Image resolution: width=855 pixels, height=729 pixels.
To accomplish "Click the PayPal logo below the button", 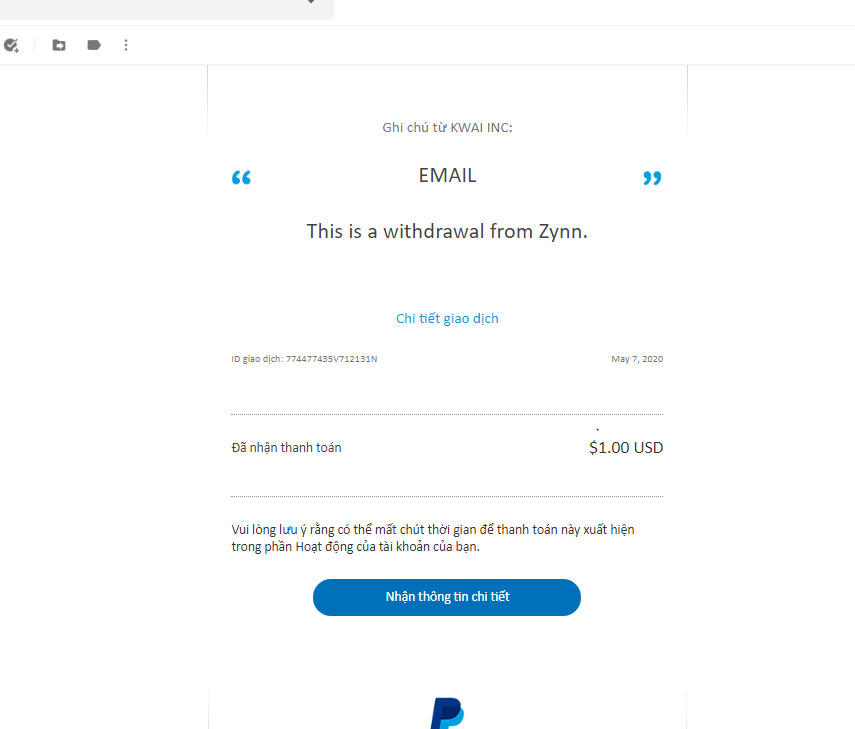I will coord(447,714).
